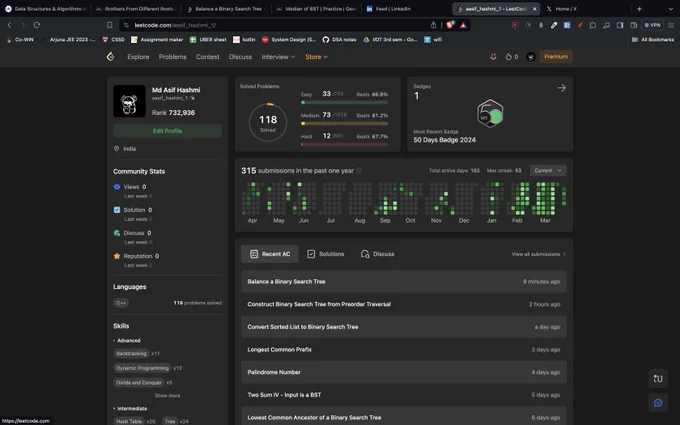Toggle the browser sidebar panel icon
Viewport: 680px width, 425px height.
coord(620,25)
